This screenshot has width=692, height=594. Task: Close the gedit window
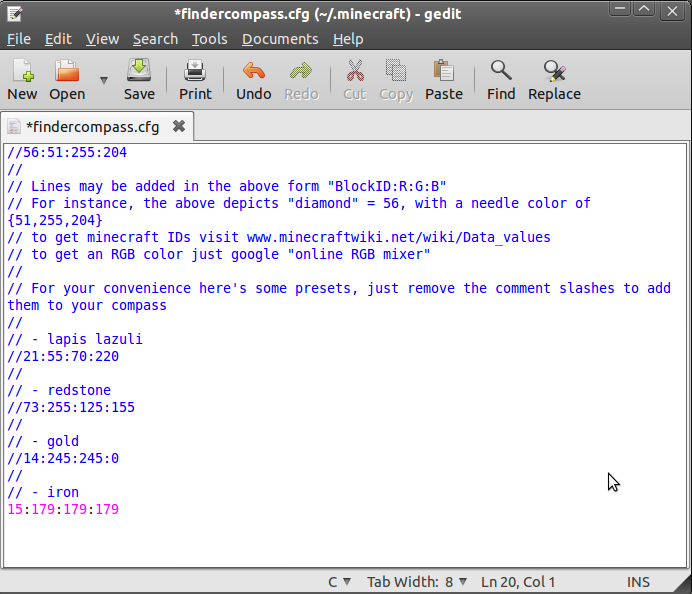click(x=672, y=11)
